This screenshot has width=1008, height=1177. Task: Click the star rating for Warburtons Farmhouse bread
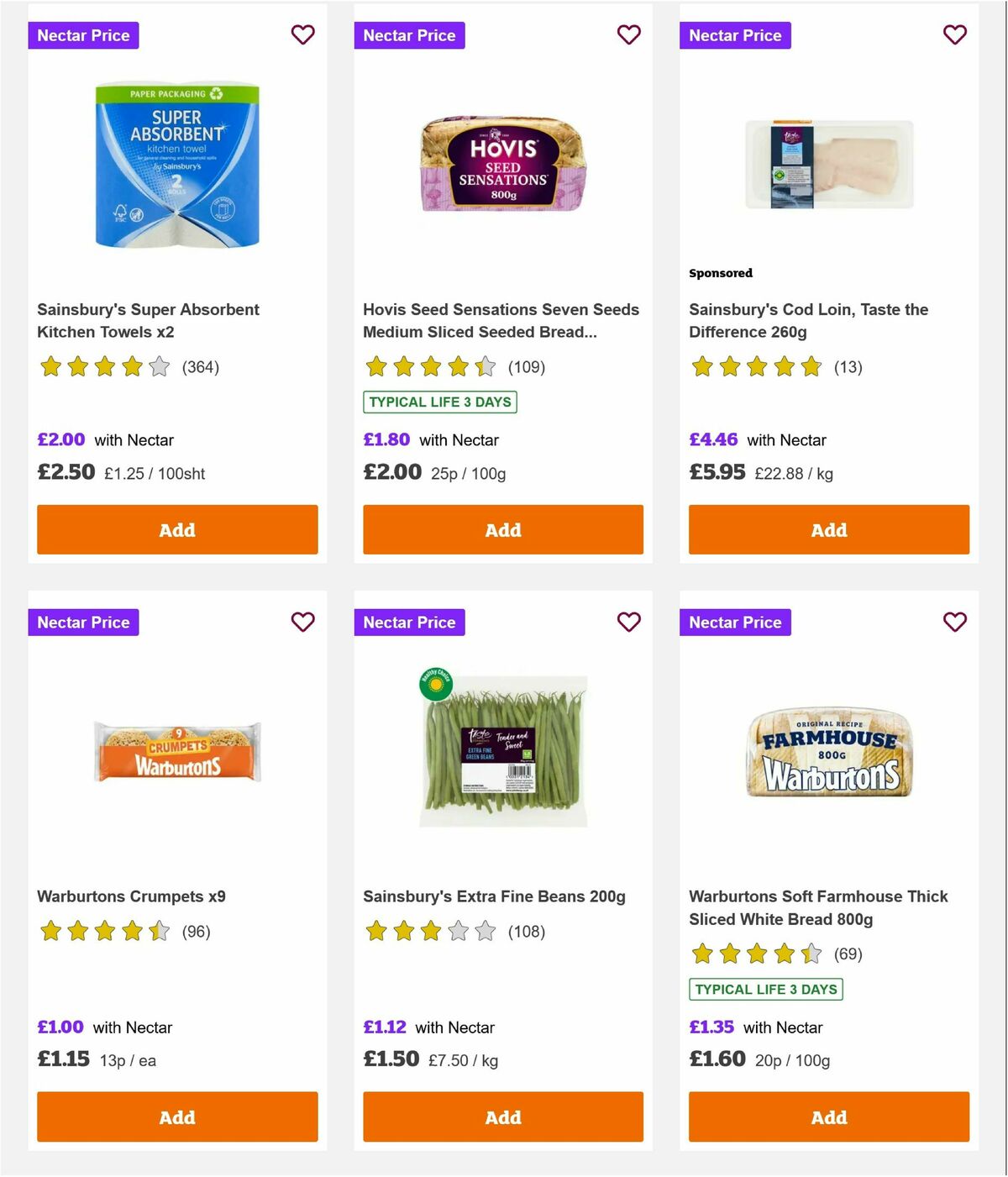(x=753, y=954)
